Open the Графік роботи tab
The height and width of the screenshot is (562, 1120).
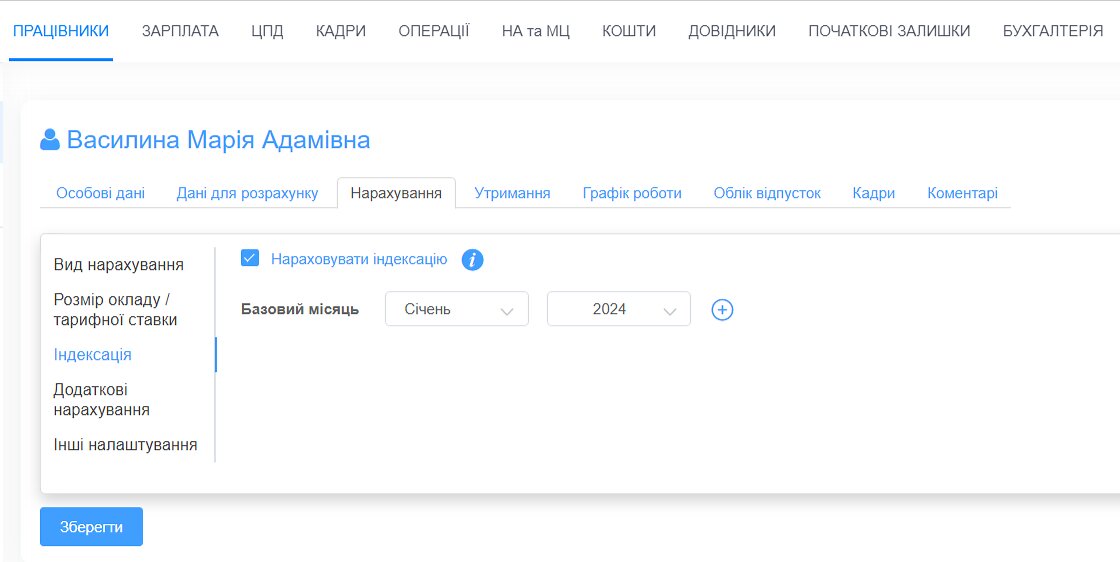632,193
